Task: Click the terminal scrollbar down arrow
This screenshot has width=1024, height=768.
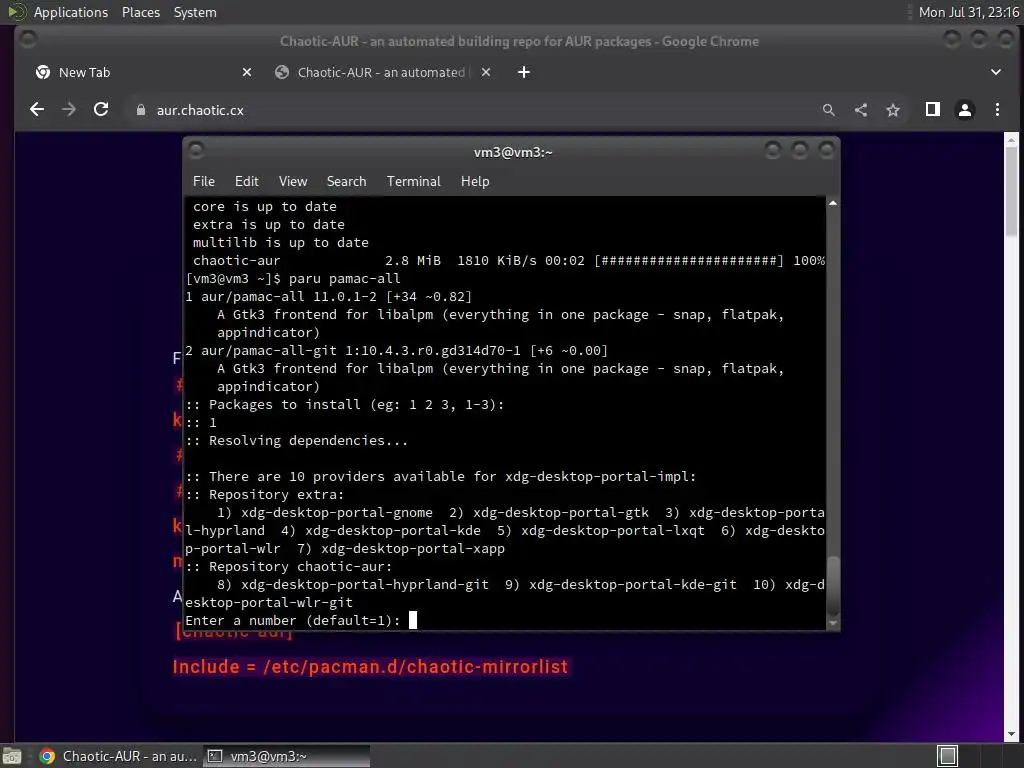Action: coord(833,623)
